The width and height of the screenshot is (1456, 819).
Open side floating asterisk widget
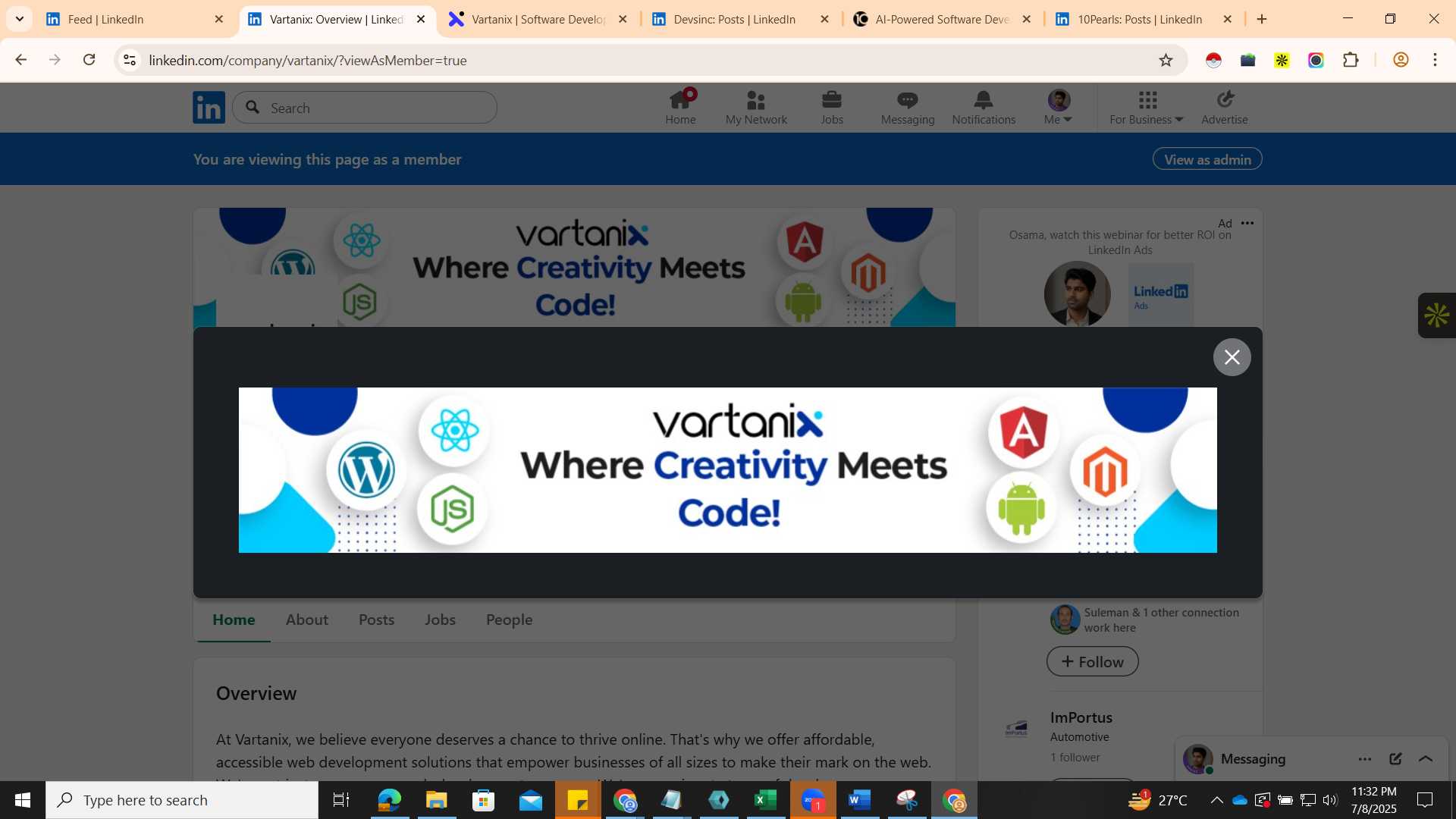(x=1436, y=315)
